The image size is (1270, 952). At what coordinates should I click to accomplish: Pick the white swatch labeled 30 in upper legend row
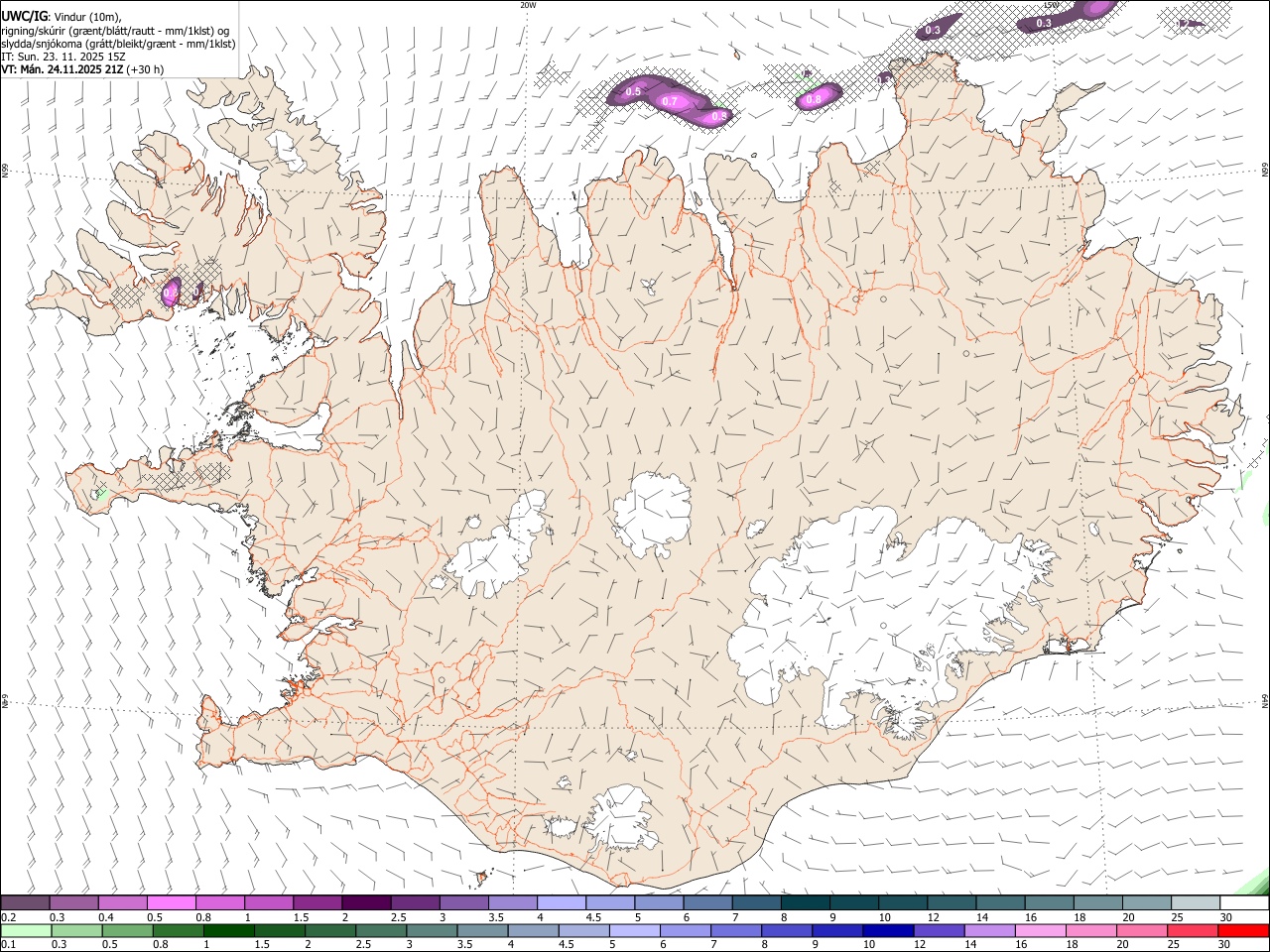click(x=1244, y=903)
